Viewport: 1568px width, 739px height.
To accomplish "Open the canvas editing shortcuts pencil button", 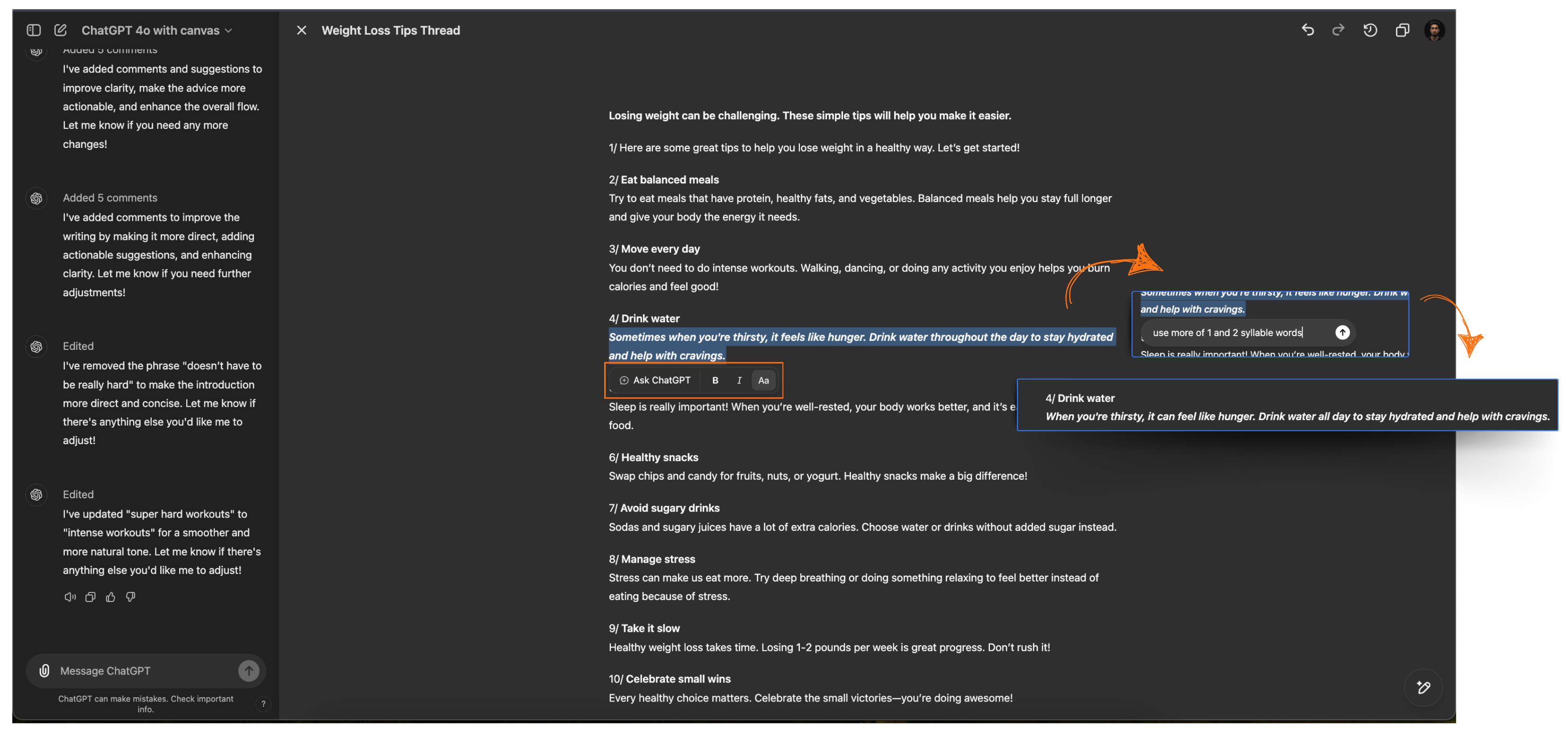I will point(1423,687).
